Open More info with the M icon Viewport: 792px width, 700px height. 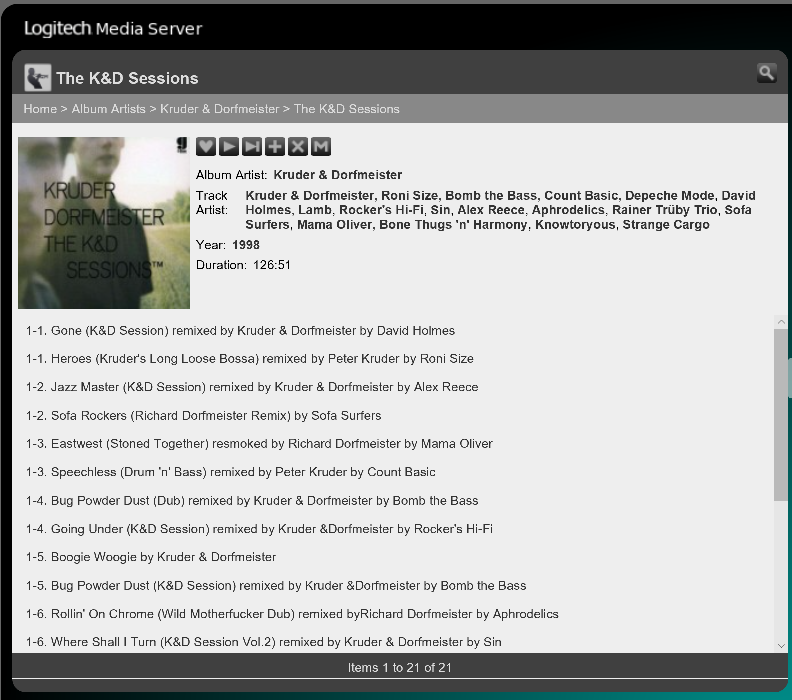[321, 147]
